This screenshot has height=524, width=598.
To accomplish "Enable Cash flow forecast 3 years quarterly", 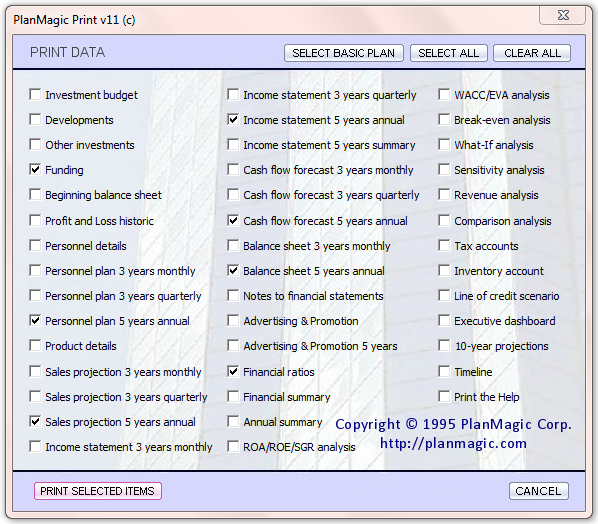I will [233, 194].
